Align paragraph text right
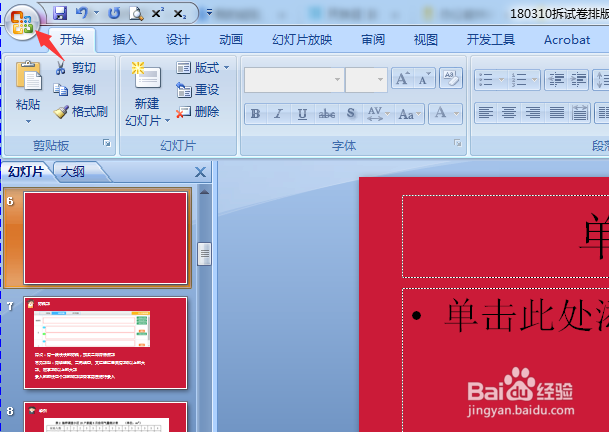 click(532, 113)
